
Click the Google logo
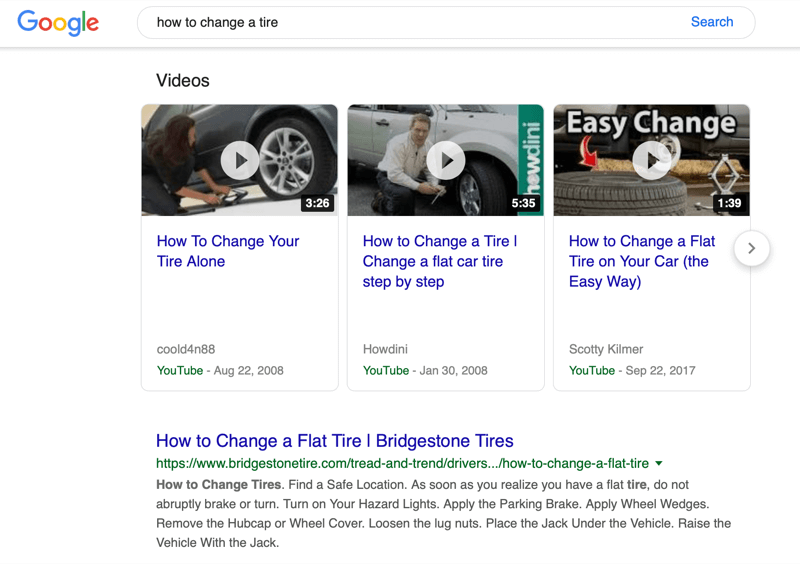tap(58, 22)
